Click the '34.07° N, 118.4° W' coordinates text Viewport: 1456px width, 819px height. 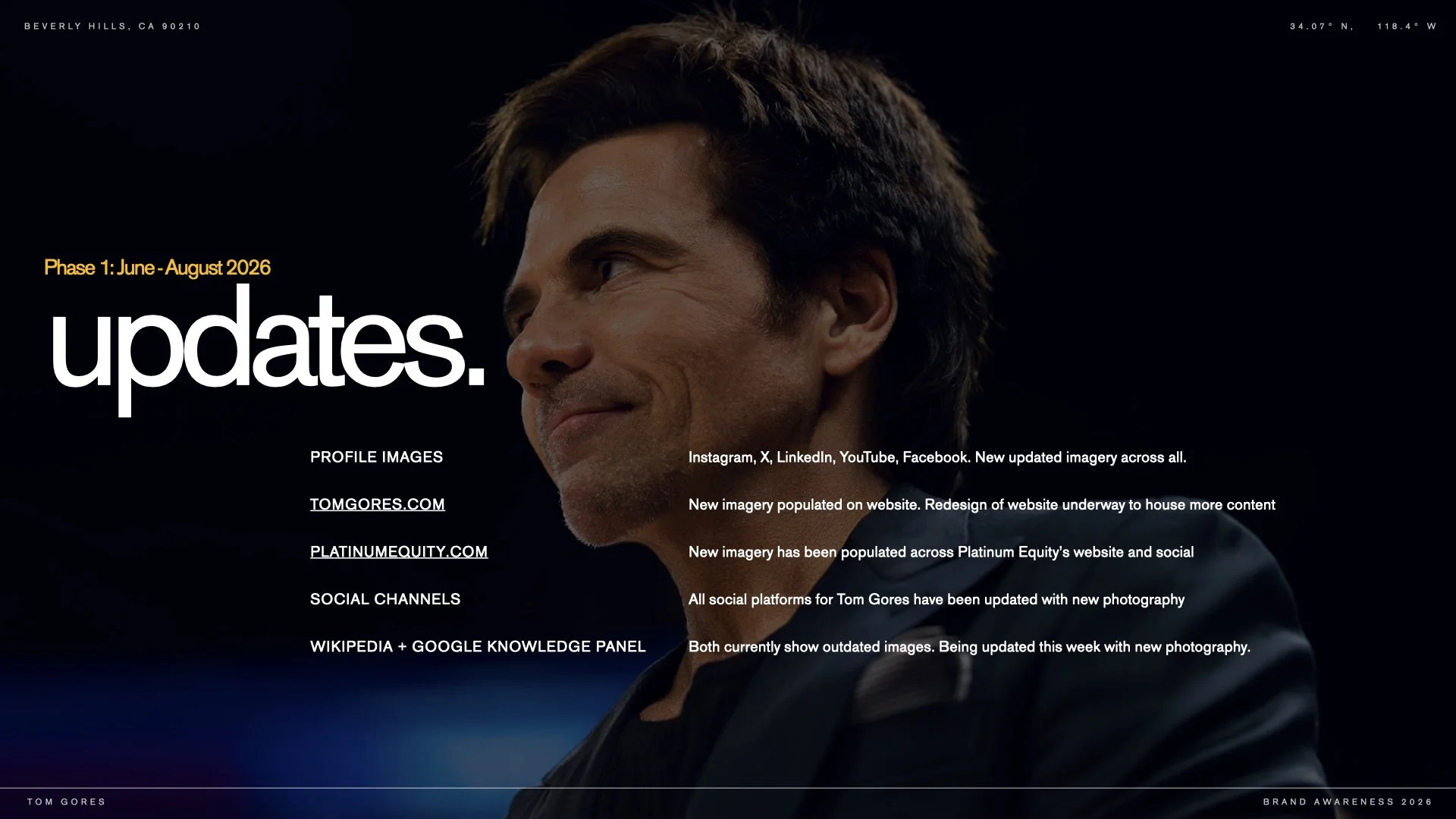pyautogui.click(x=1363, y=27)
